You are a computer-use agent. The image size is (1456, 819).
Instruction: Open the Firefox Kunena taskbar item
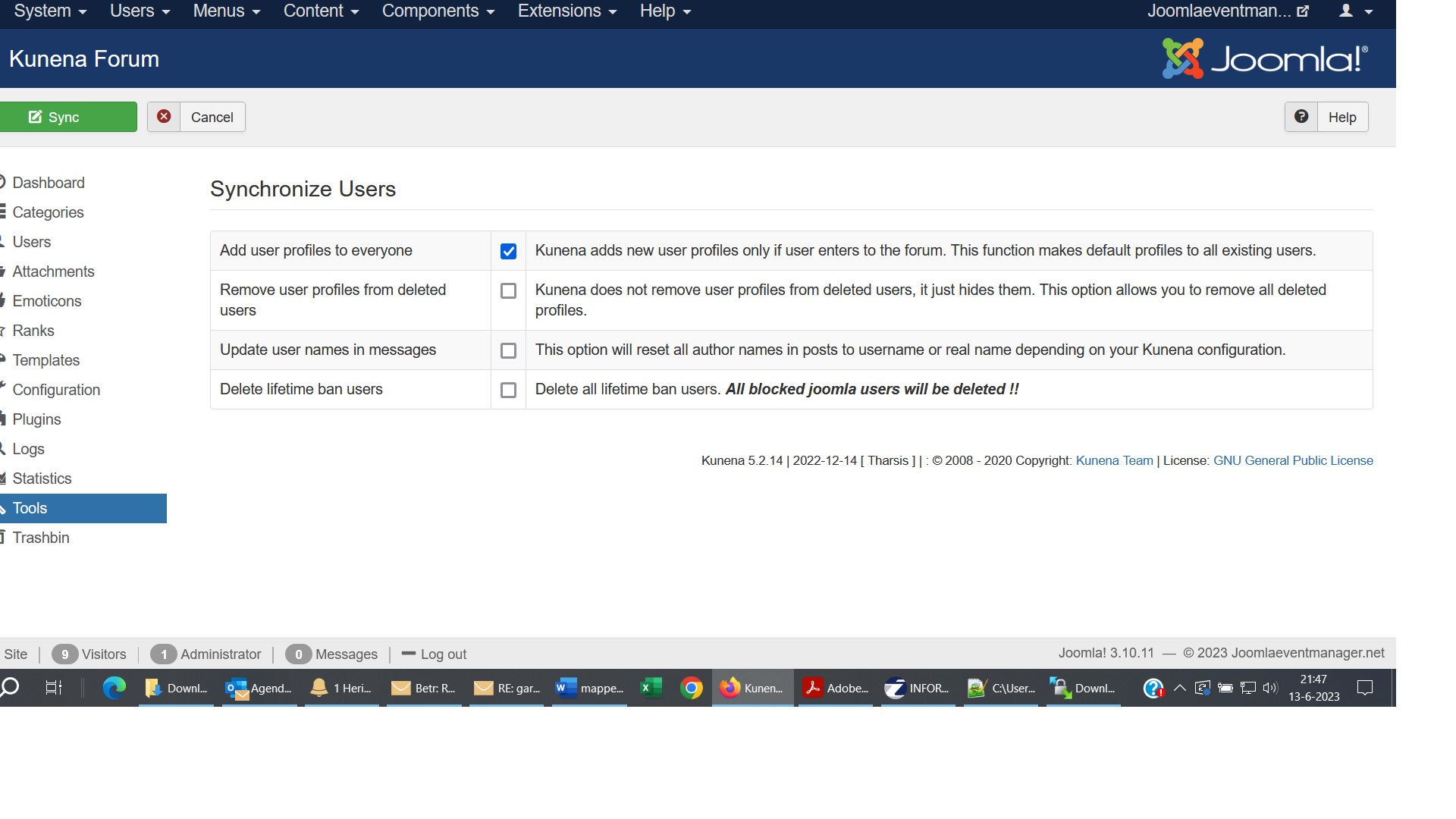[752, 688]
